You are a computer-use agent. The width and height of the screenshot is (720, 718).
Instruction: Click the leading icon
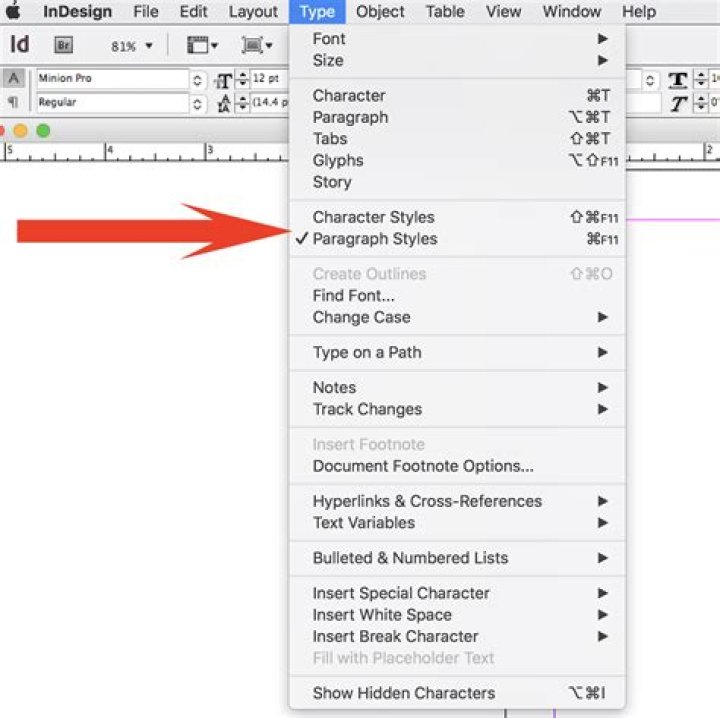point(224,104)
